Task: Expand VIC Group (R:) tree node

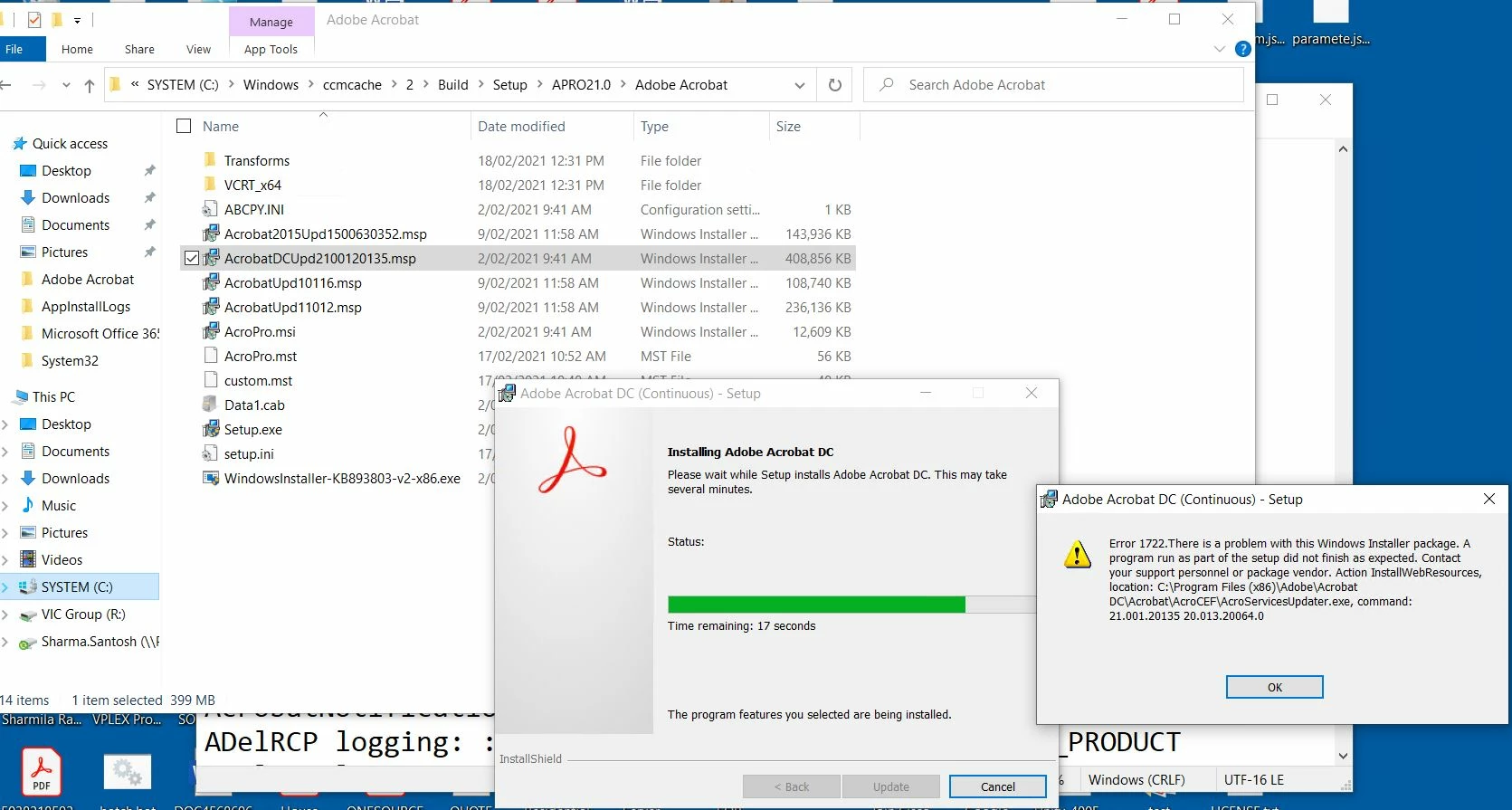Action: (x=5, y=615)
